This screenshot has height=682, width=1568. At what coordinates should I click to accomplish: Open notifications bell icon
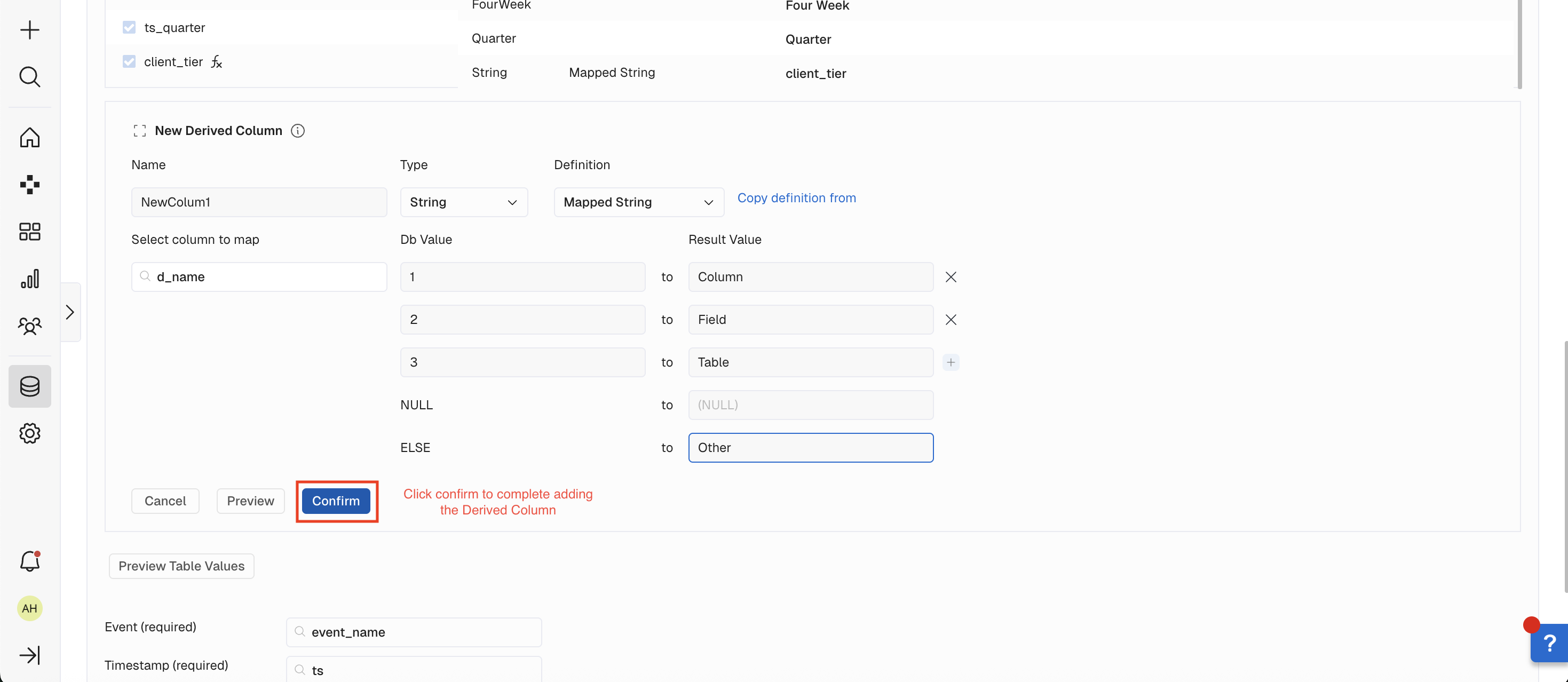tap(29, 561)
